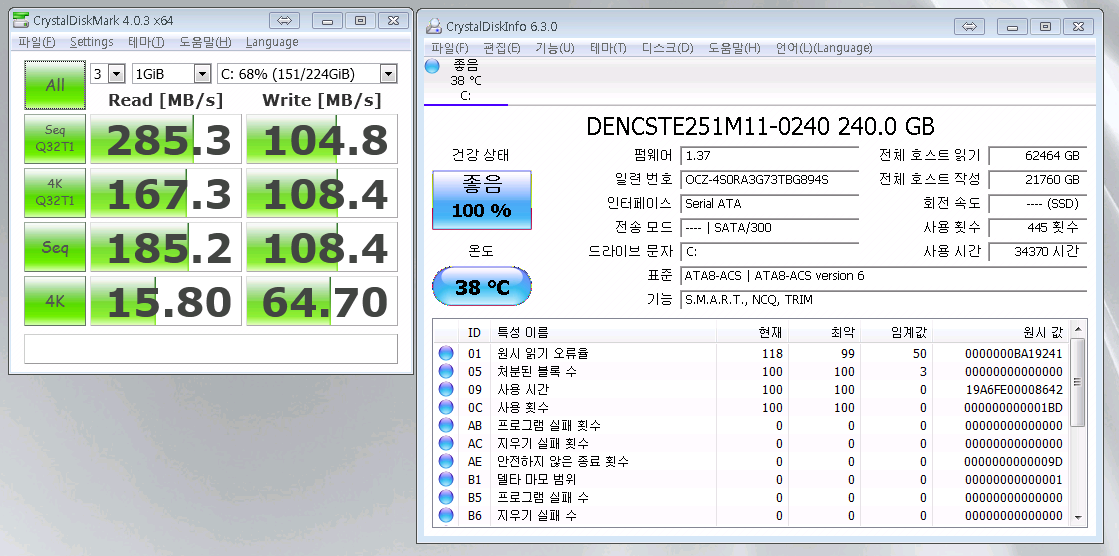The image size is (1119, 556).
Task: Open Language menu in CrystalDiskMark
Action: click(x=272, y=42)
